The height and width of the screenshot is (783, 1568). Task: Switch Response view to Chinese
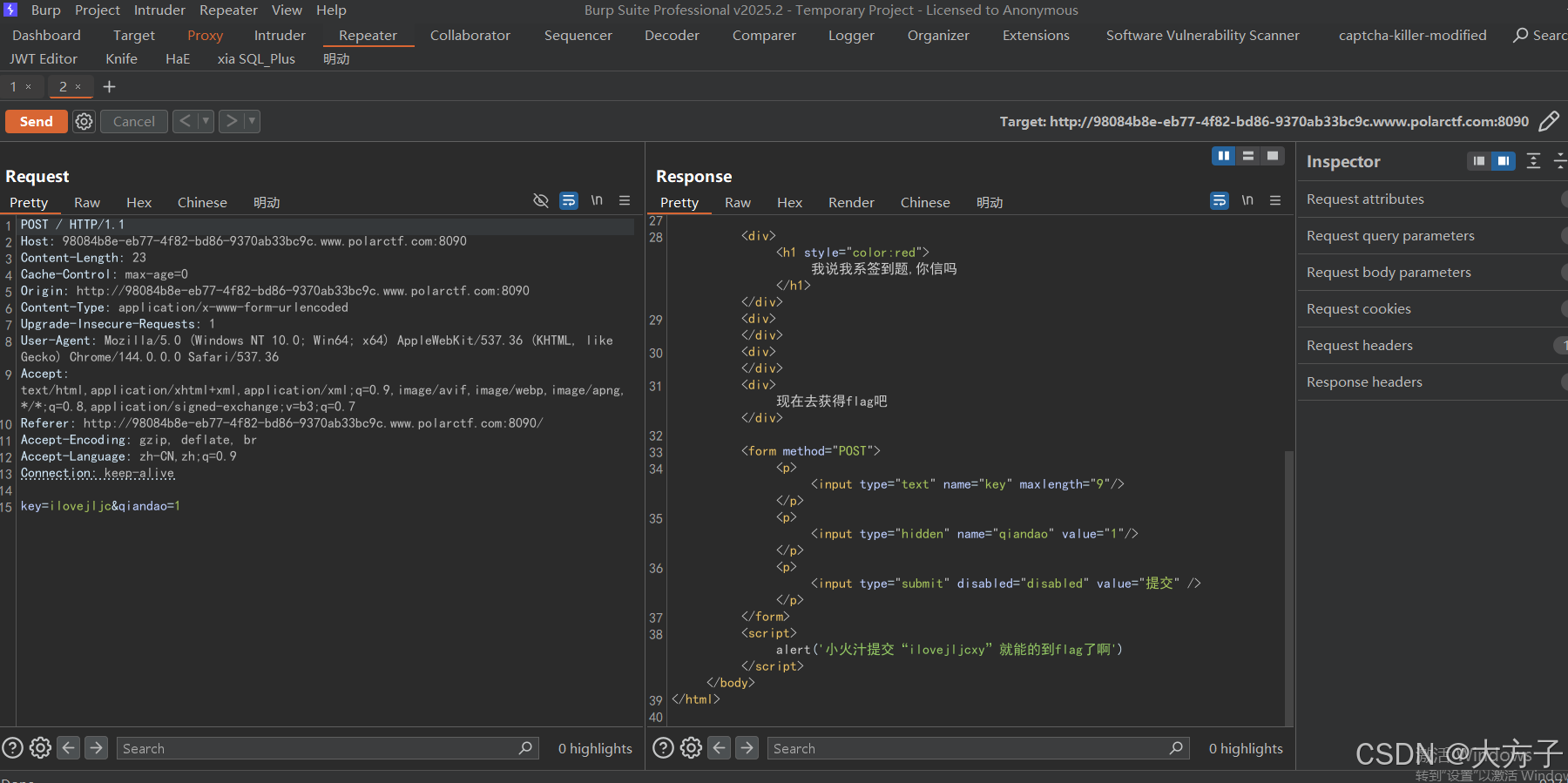tap(925, 202)
